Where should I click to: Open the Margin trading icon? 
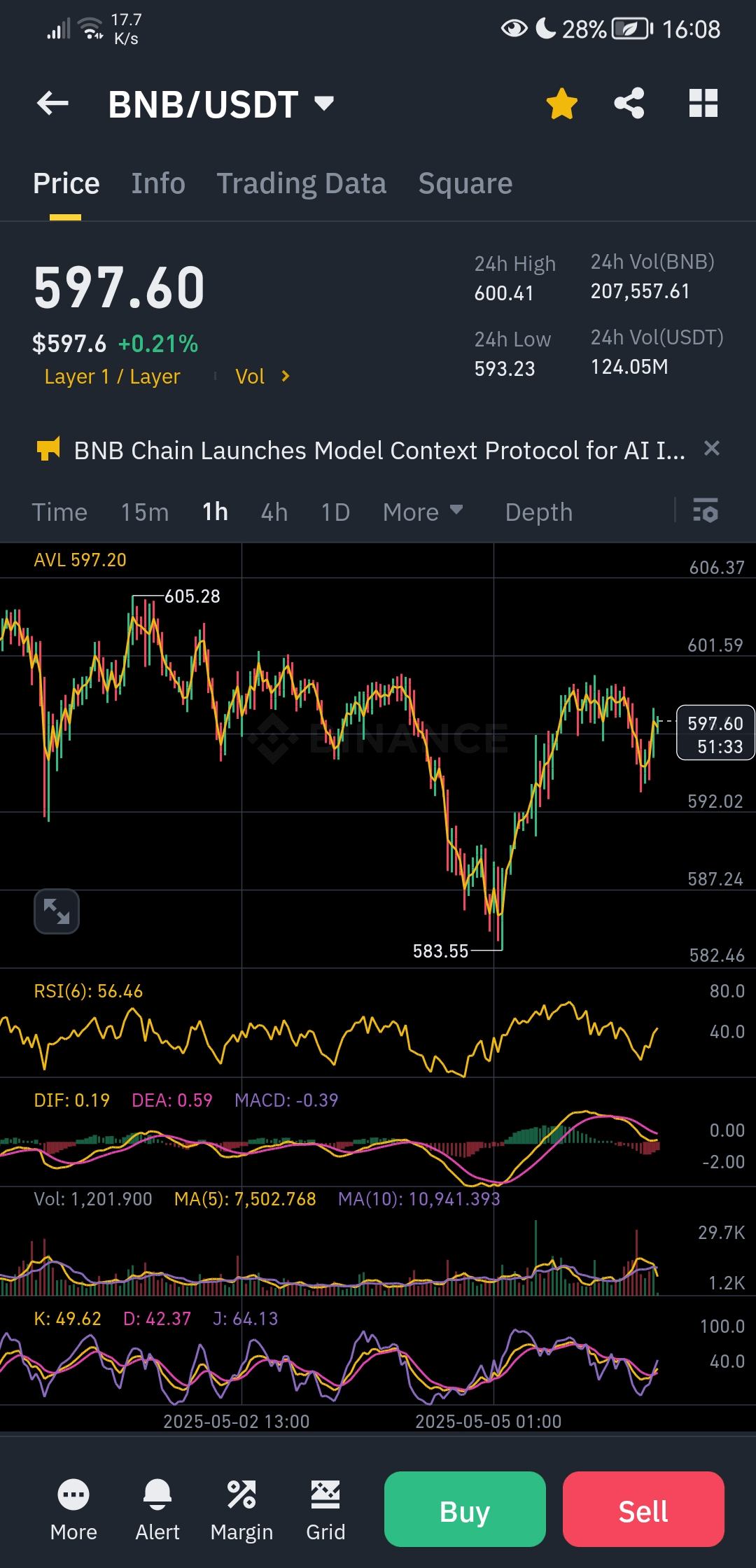(241, 1510)
